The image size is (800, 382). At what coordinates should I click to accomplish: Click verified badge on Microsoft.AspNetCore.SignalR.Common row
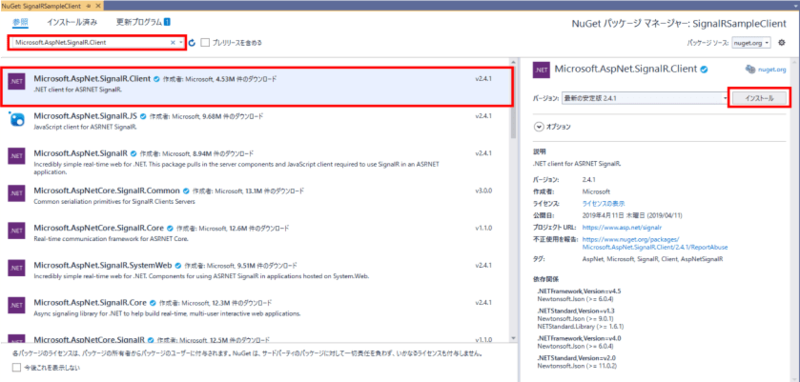186,191
